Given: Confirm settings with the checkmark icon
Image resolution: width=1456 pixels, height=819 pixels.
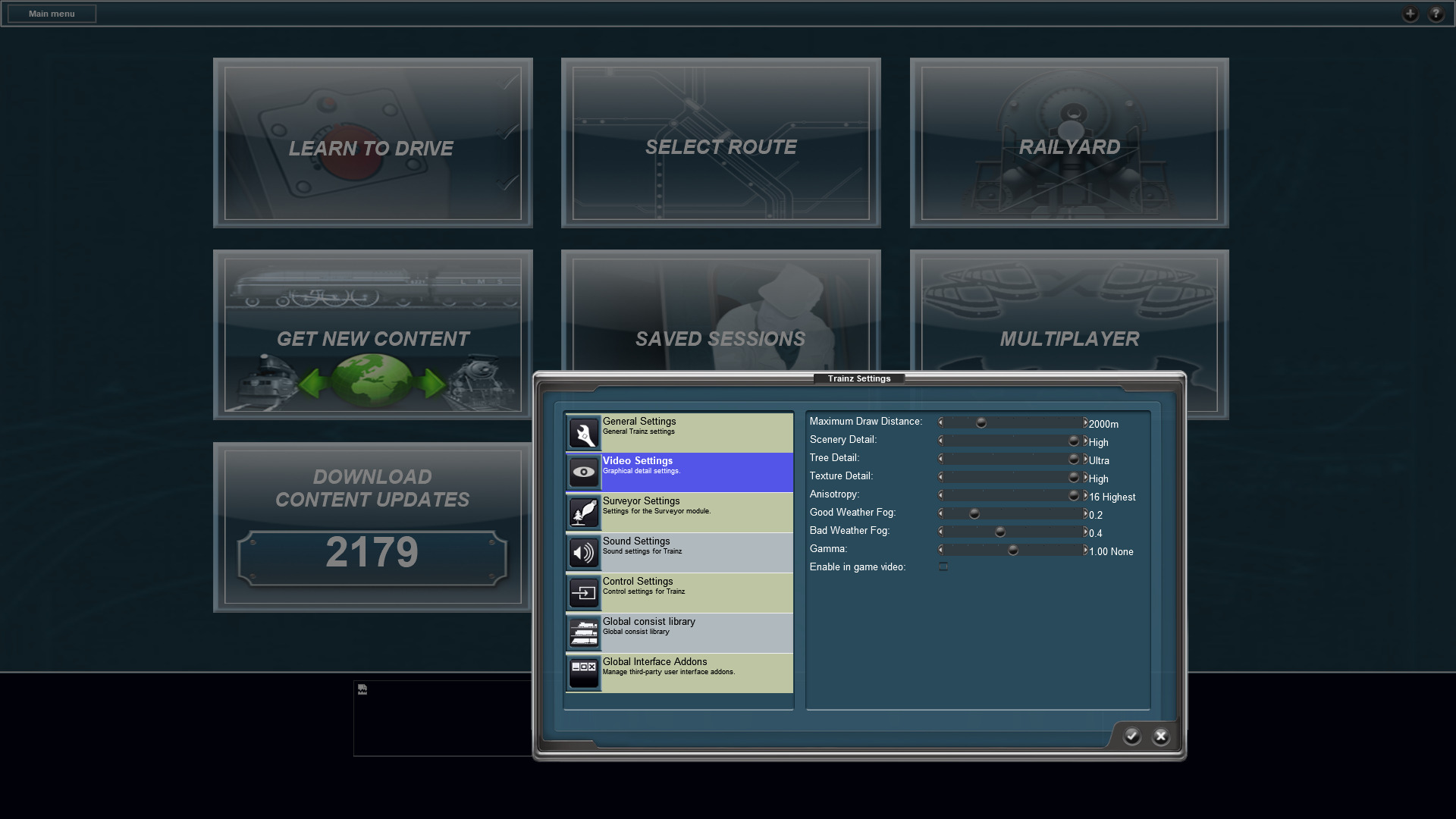Looking at the screenshot, I should (1132, 736).
